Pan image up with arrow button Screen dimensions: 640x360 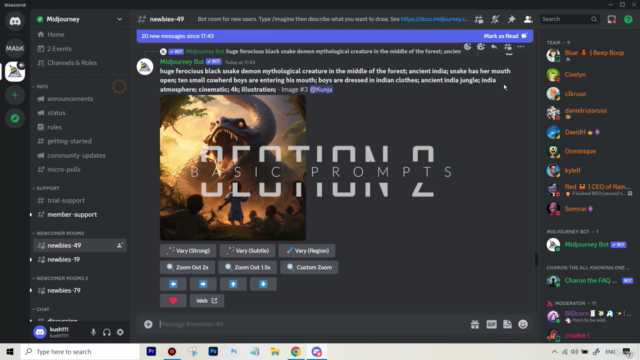point(233,284)
